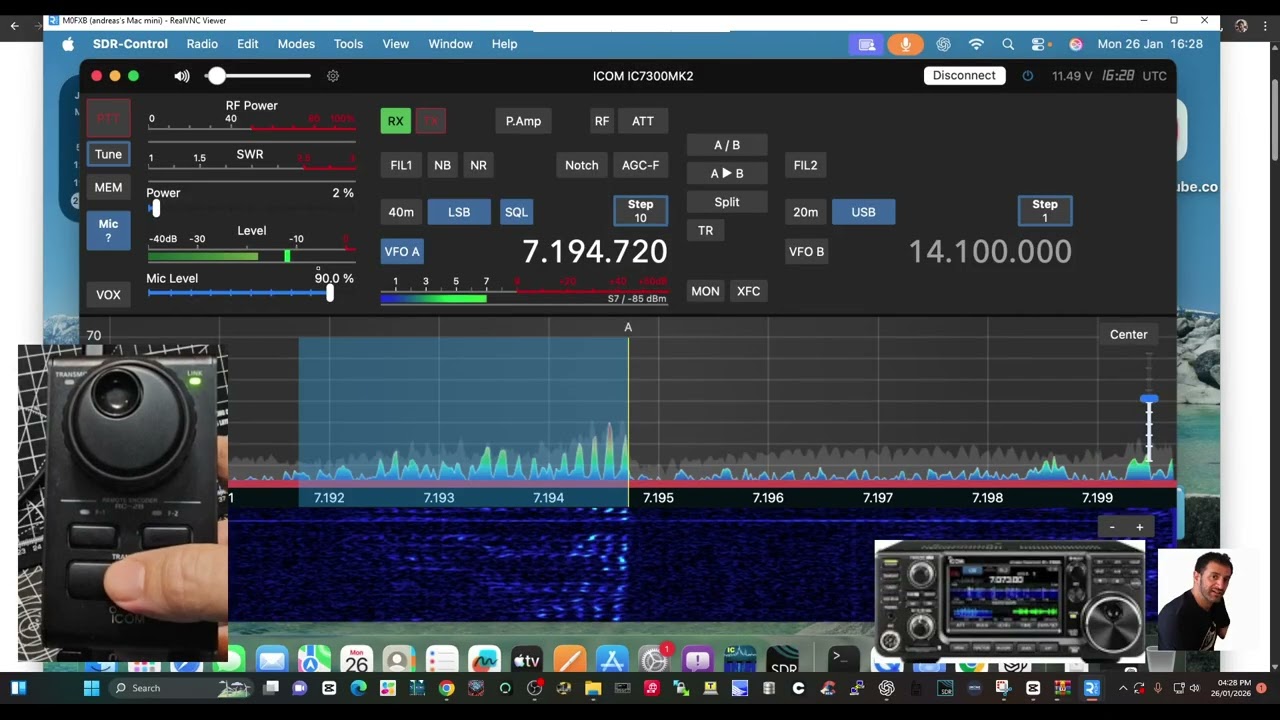
Task: Open the View menu
Action: [395, 44]
